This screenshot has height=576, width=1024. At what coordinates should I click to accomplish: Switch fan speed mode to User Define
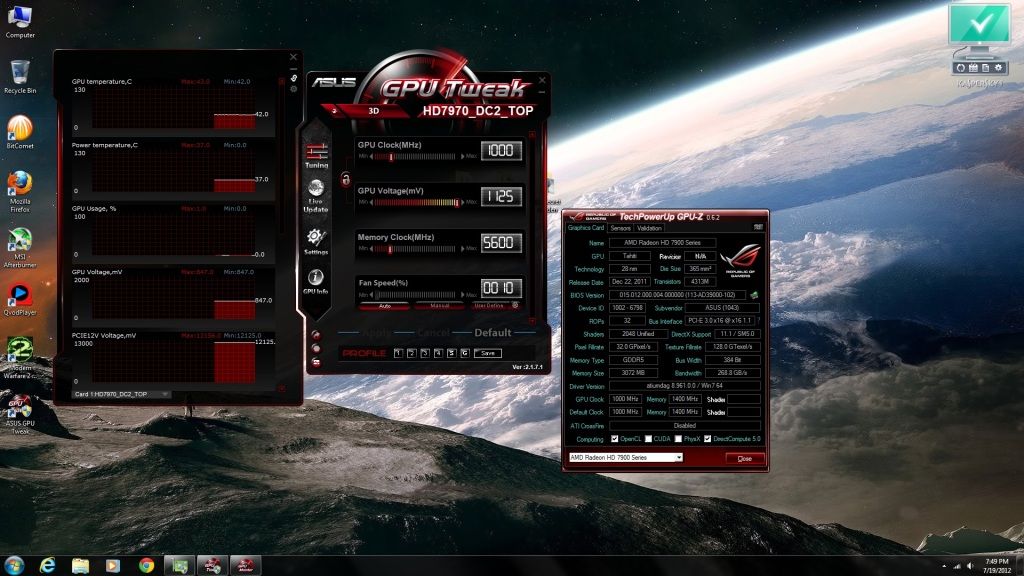click(489, 306)
